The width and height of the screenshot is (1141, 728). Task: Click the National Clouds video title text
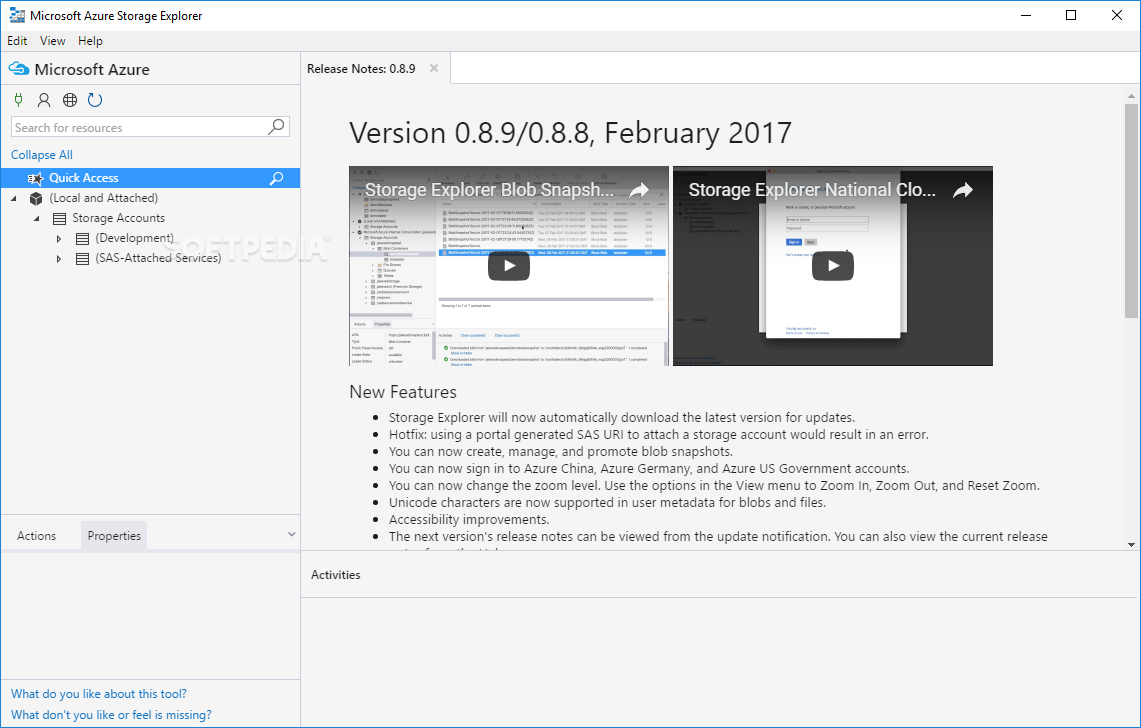pos(812,190)
